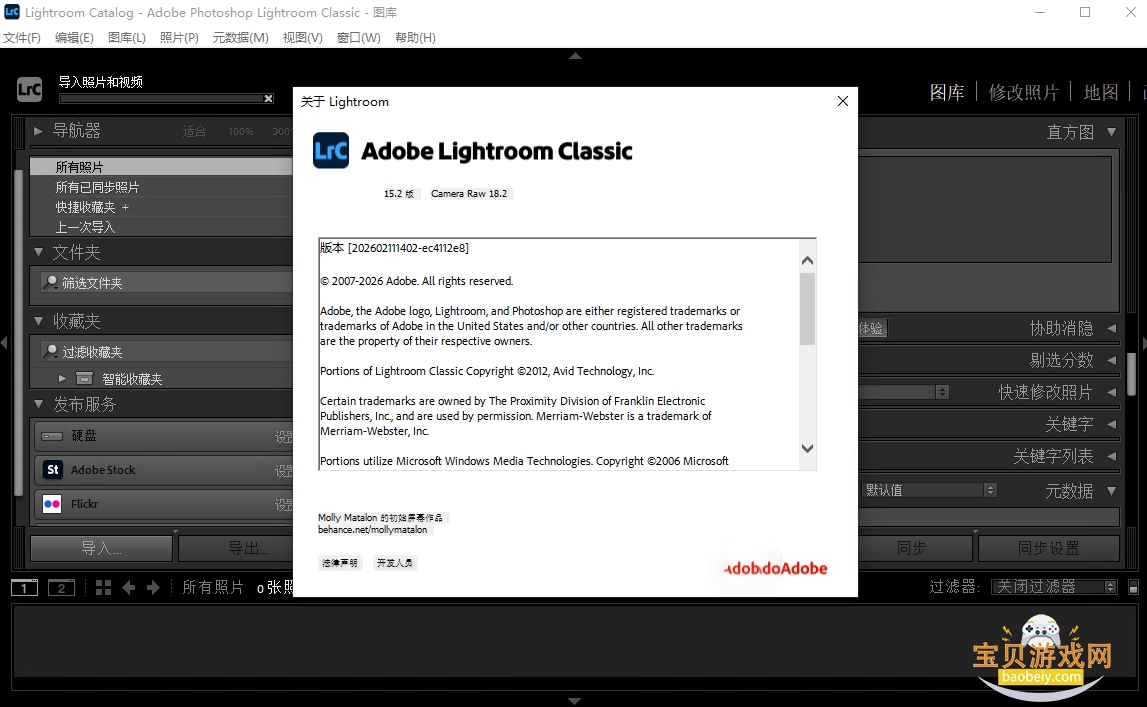
Task: Switch to main window display 1
Action: [24, 588]
